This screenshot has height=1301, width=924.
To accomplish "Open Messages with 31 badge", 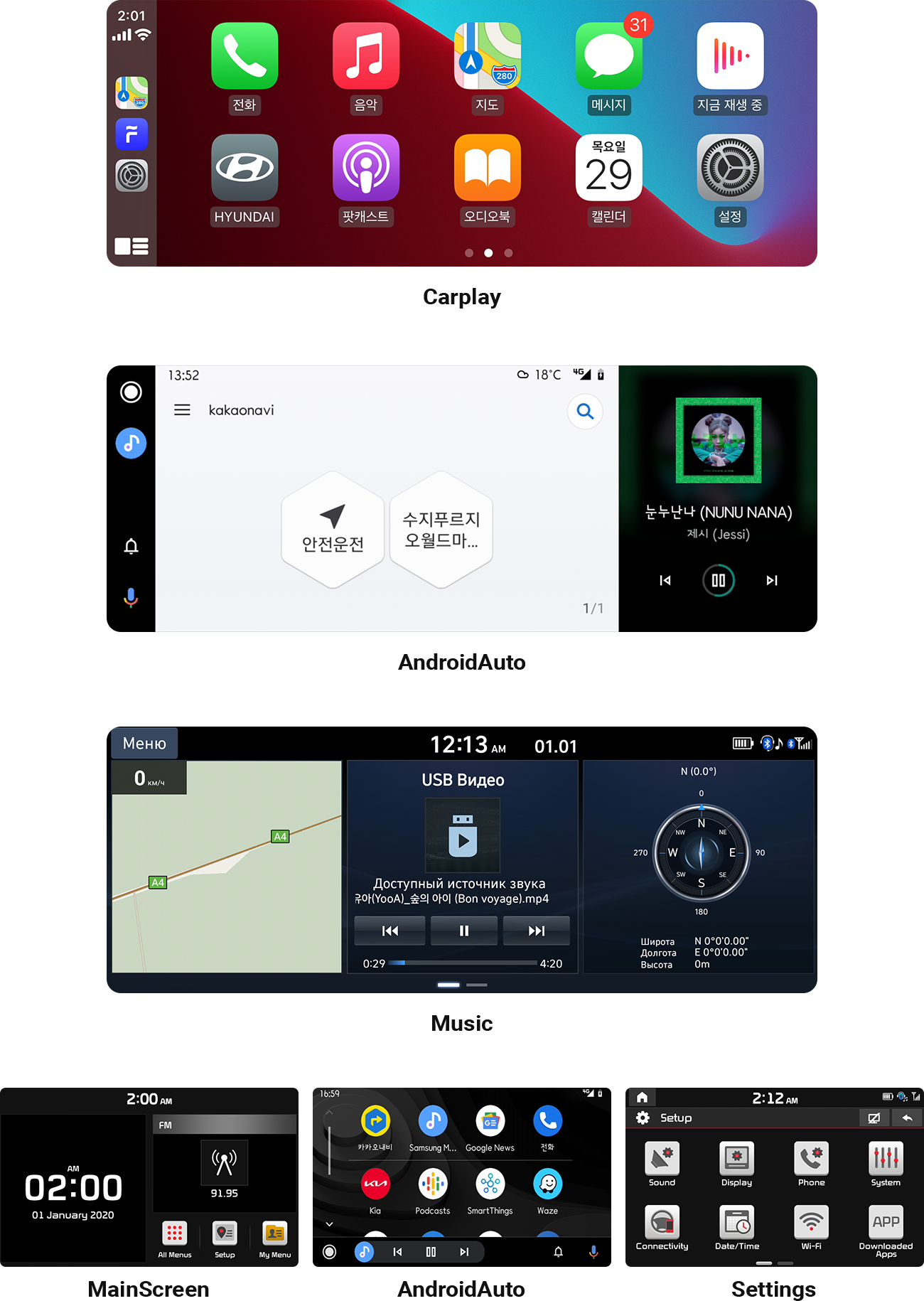I will (x=608, y=56).
